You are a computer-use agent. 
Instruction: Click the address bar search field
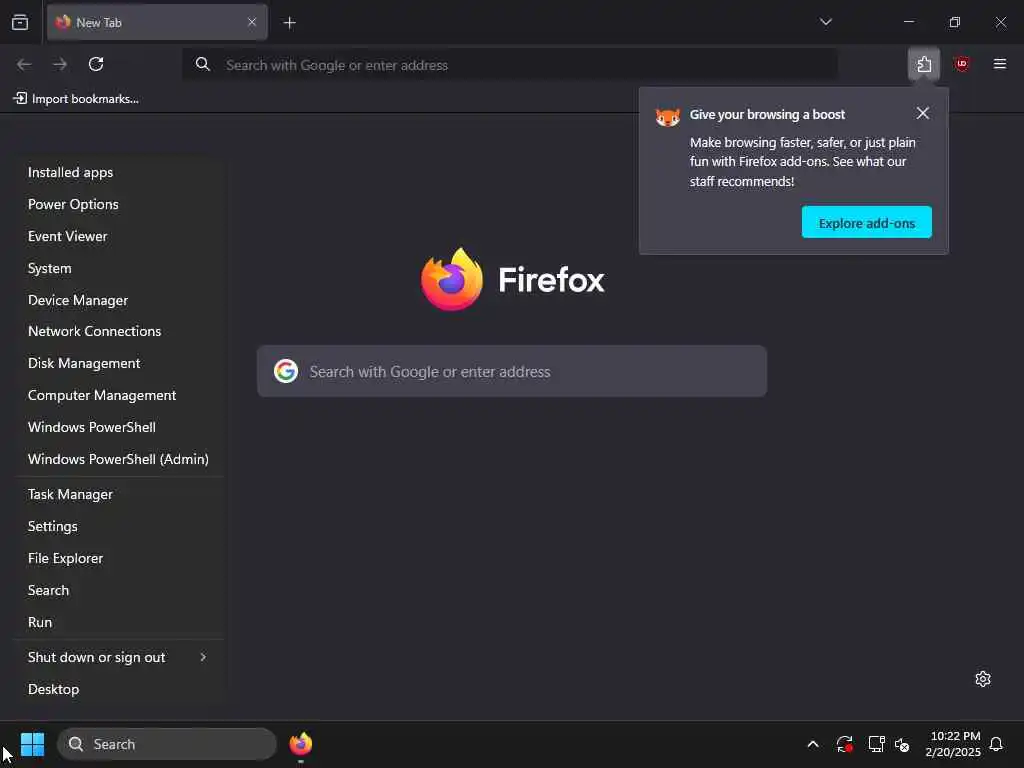[x=509, y=65]
